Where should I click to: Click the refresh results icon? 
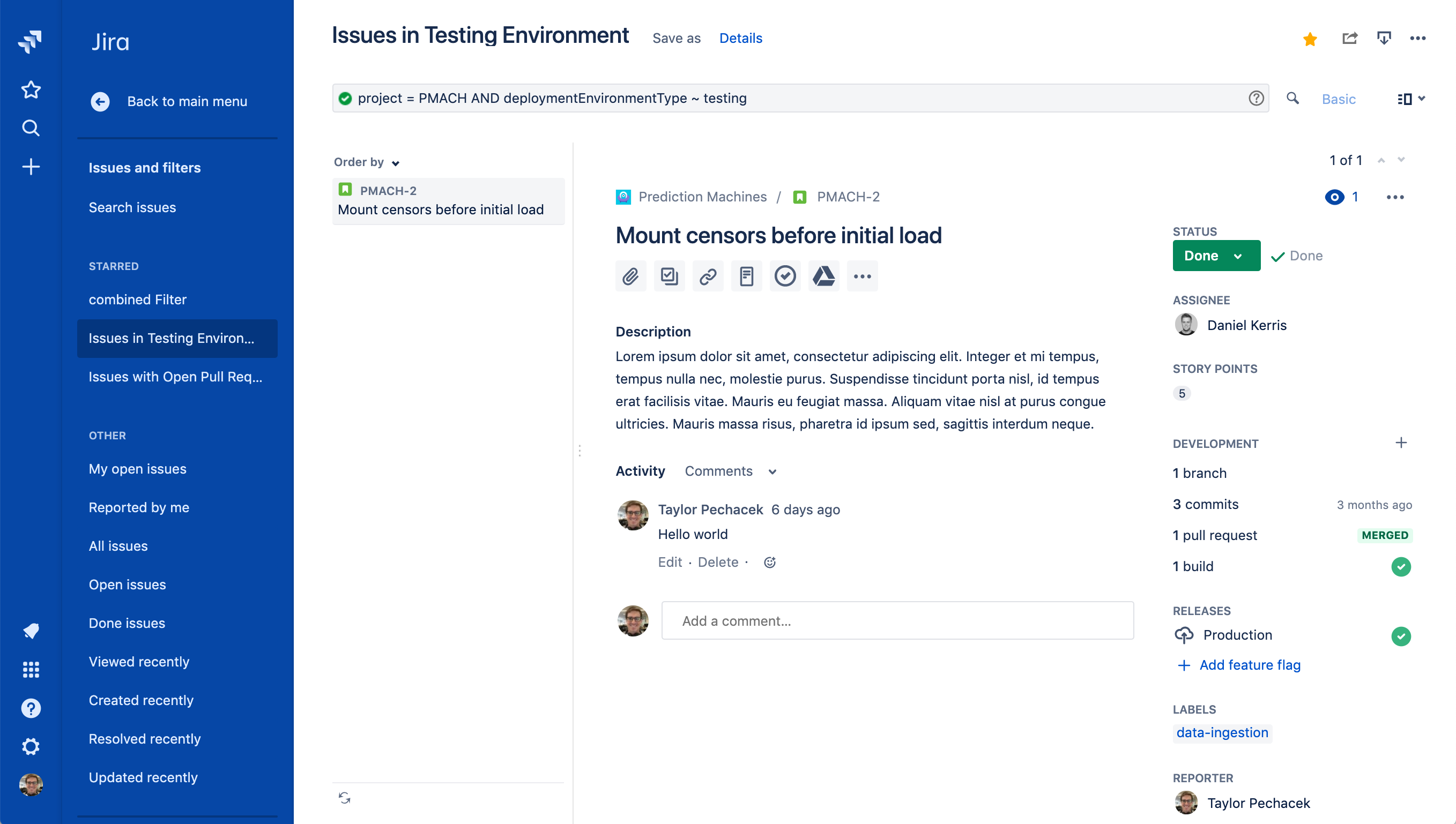344,798
